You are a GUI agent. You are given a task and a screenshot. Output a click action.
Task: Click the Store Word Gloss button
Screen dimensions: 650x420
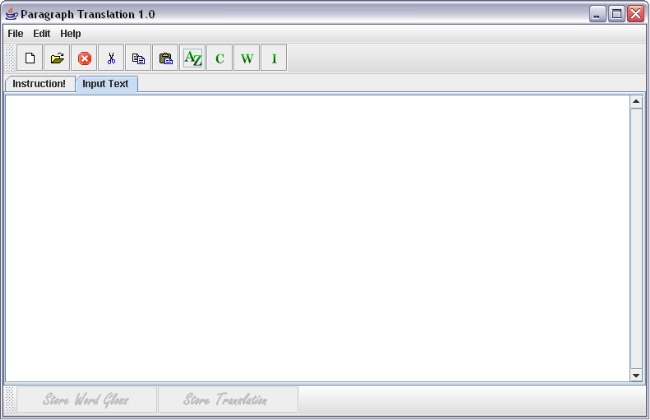[86, 400]
